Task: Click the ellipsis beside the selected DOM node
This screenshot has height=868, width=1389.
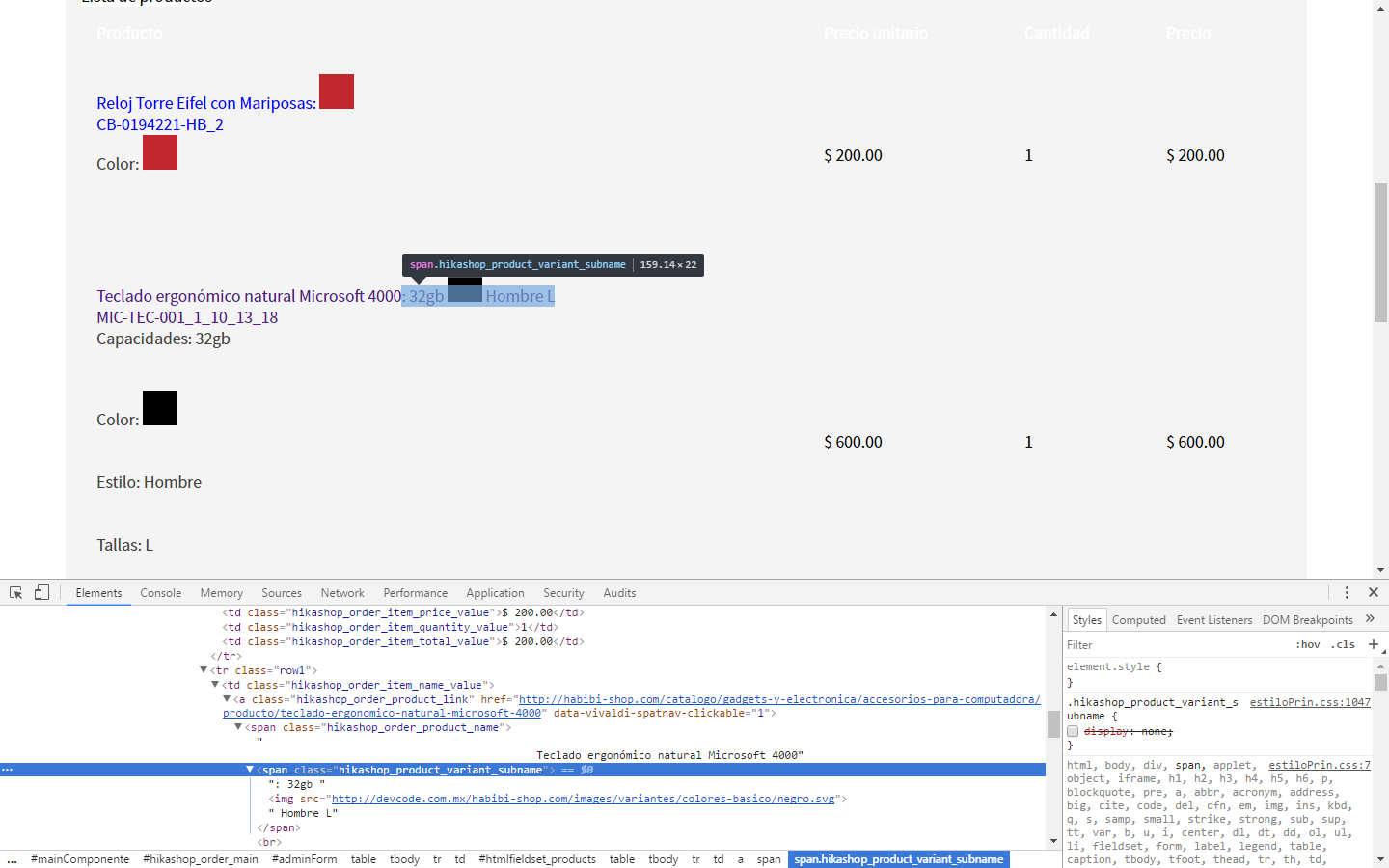Action: click(x=7, y=770)
